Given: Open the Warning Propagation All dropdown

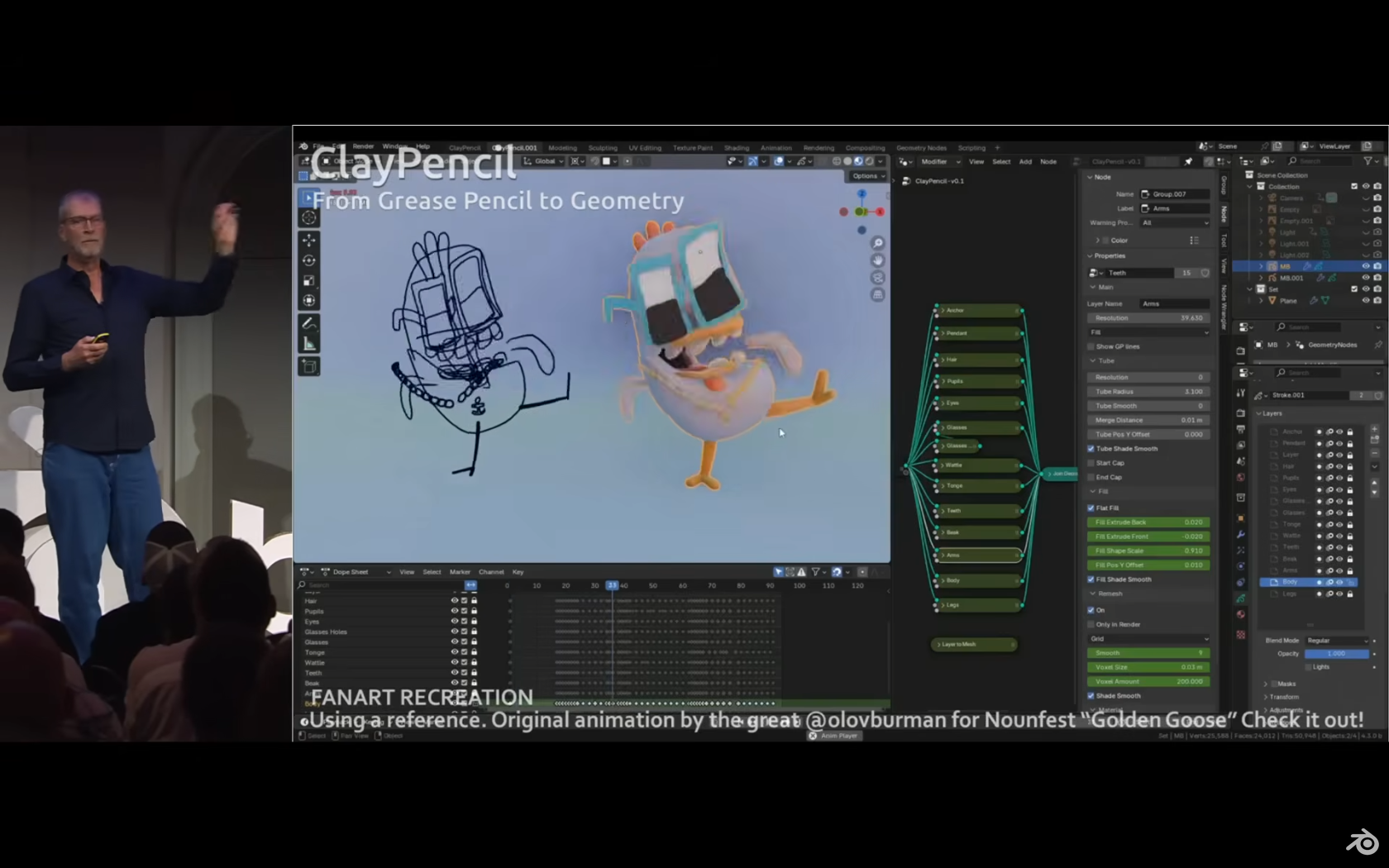Looking at the screenshot, I should coord(1175,222).
